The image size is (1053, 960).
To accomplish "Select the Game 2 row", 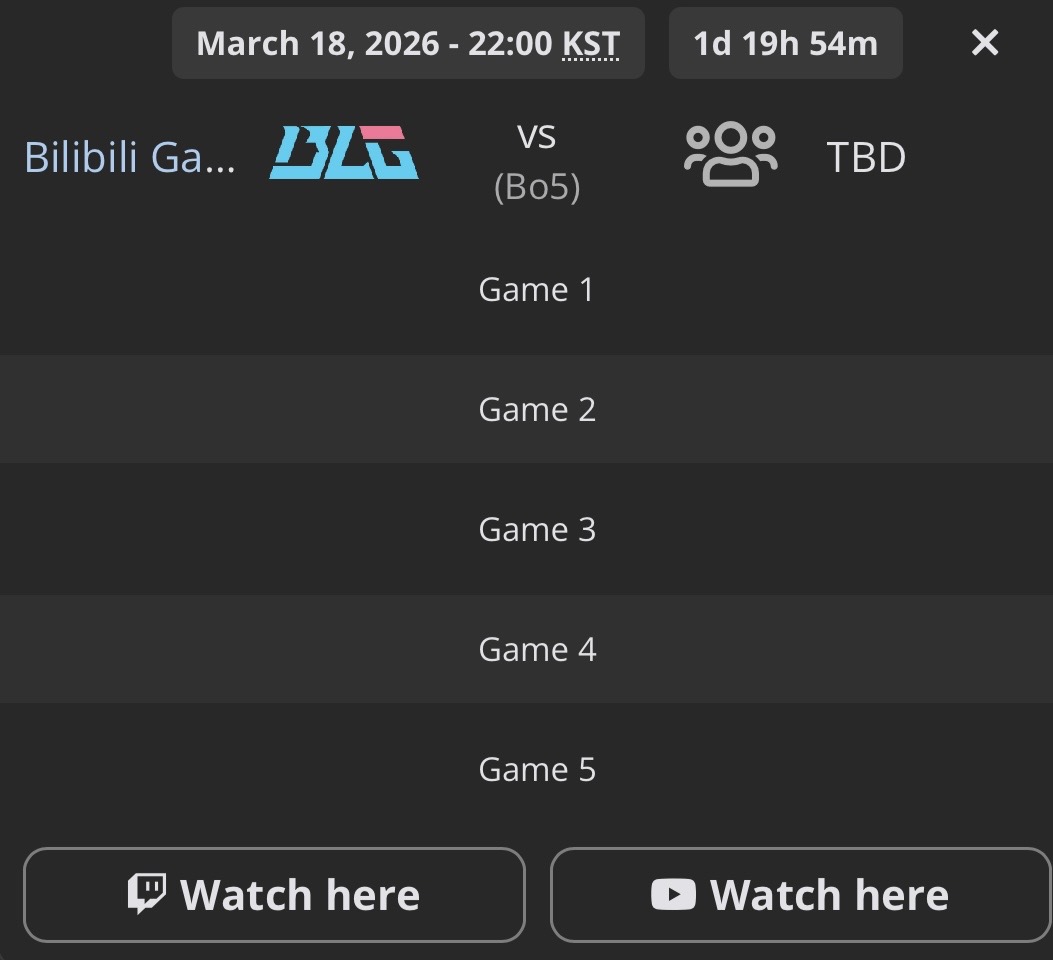I will pyautogui.click(x=537, y=410).
